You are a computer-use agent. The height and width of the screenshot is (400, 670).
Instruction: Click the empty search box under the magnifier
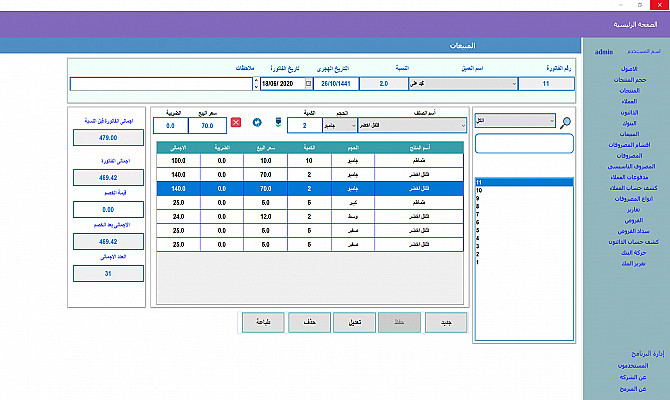(524, 144)
